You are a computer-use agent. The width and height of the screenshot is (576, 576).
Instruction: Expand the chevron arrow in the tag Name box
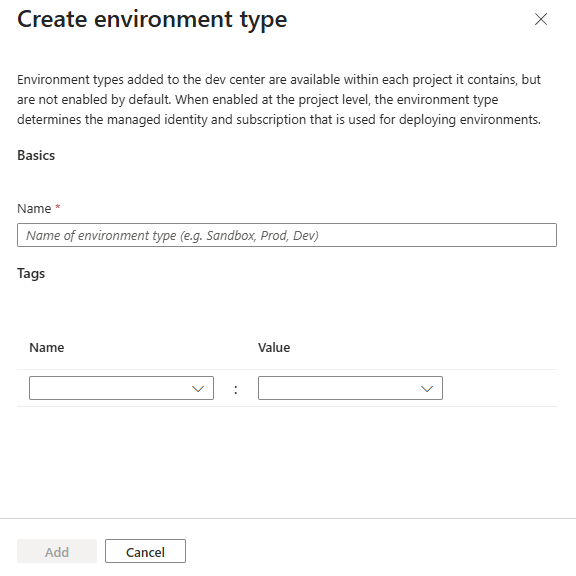[198, 389]
